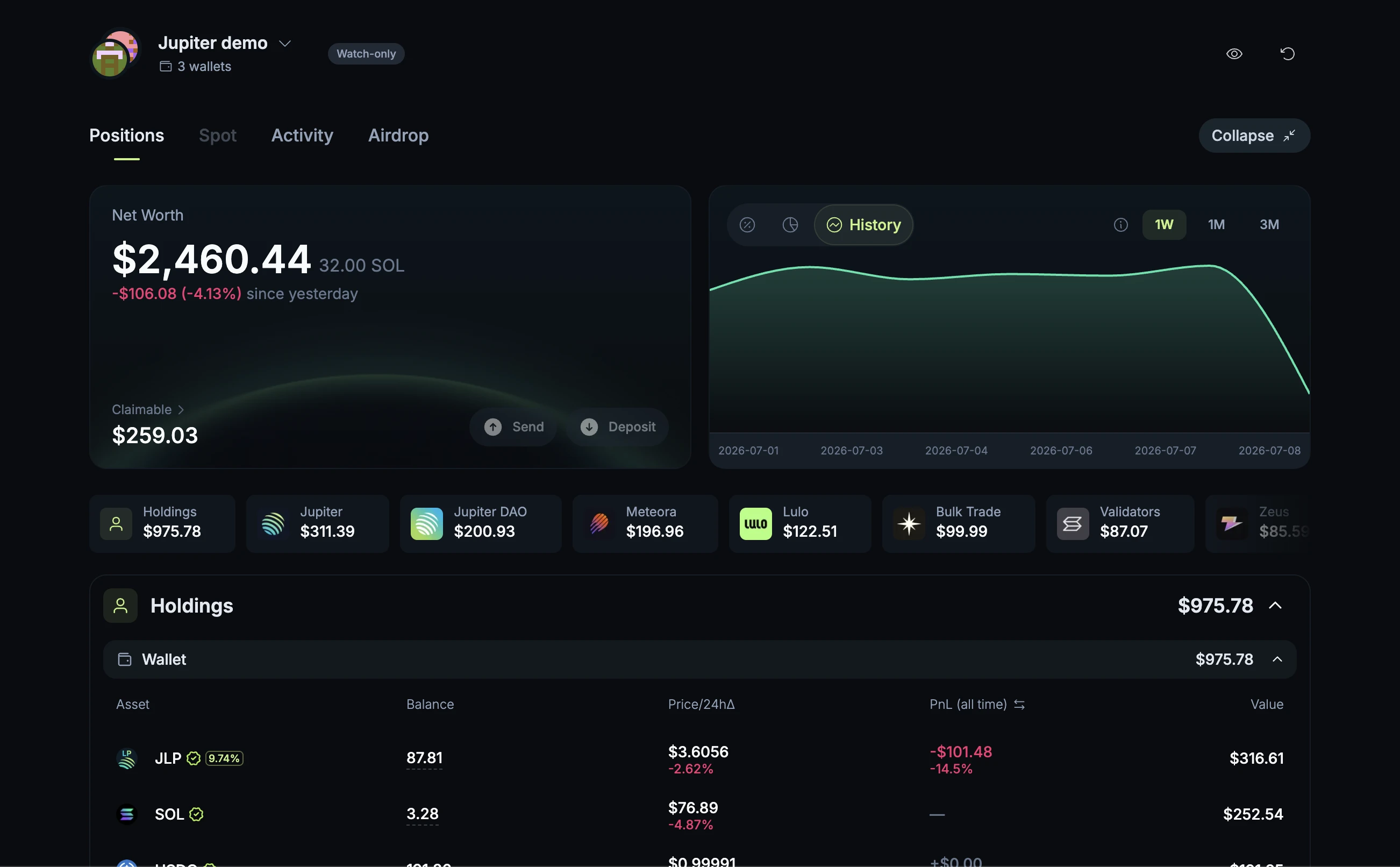Switch to the Activity tab
This screenshot has width=1400, height=867.
pos(302,136)
